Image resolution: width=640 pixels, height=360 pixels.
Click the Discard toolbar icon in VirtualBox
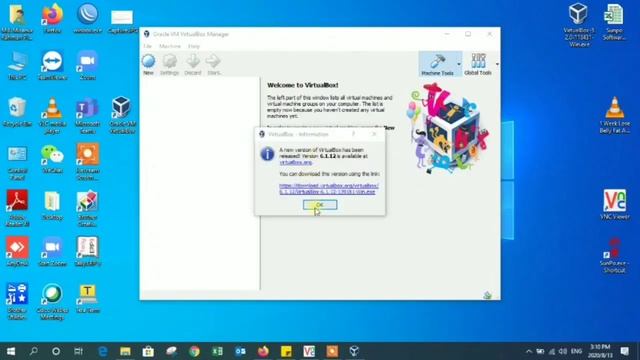click(x=193, y=64)
